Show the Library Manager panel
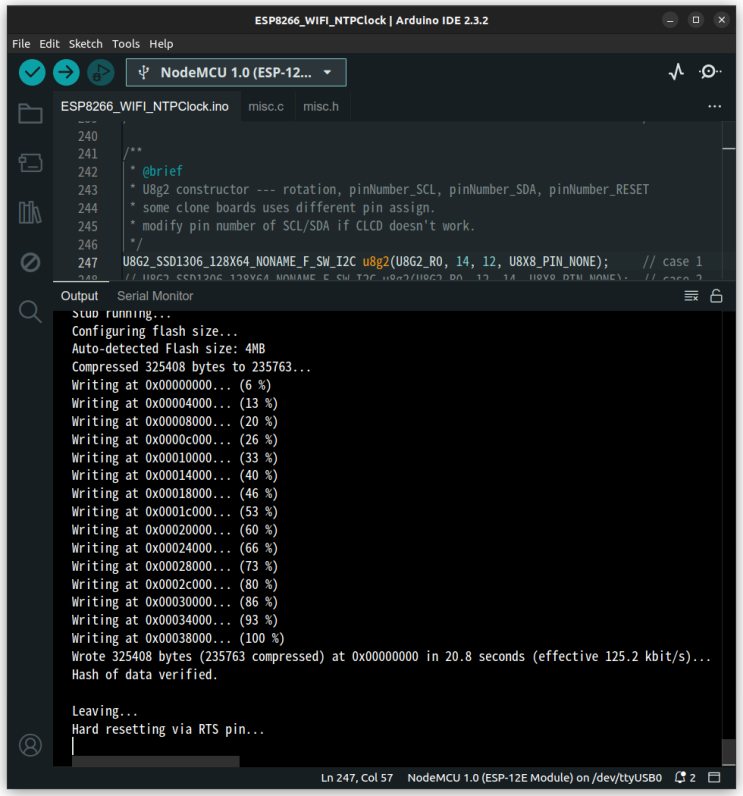 tap(30, 212)
